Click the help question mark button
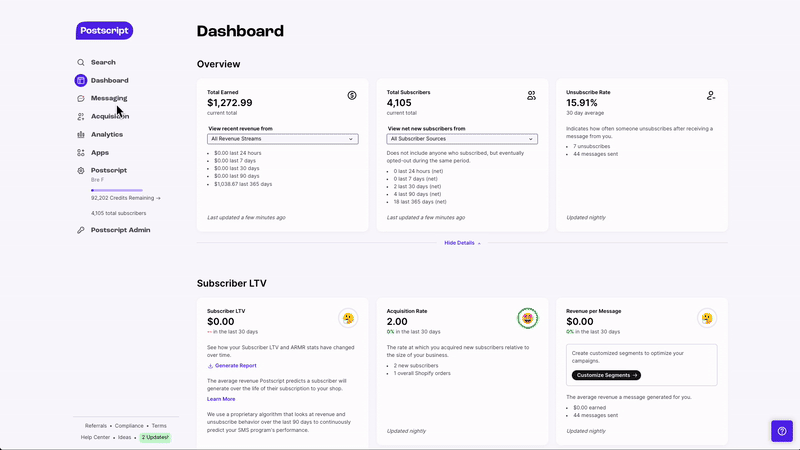 click(x=782, y=431)
